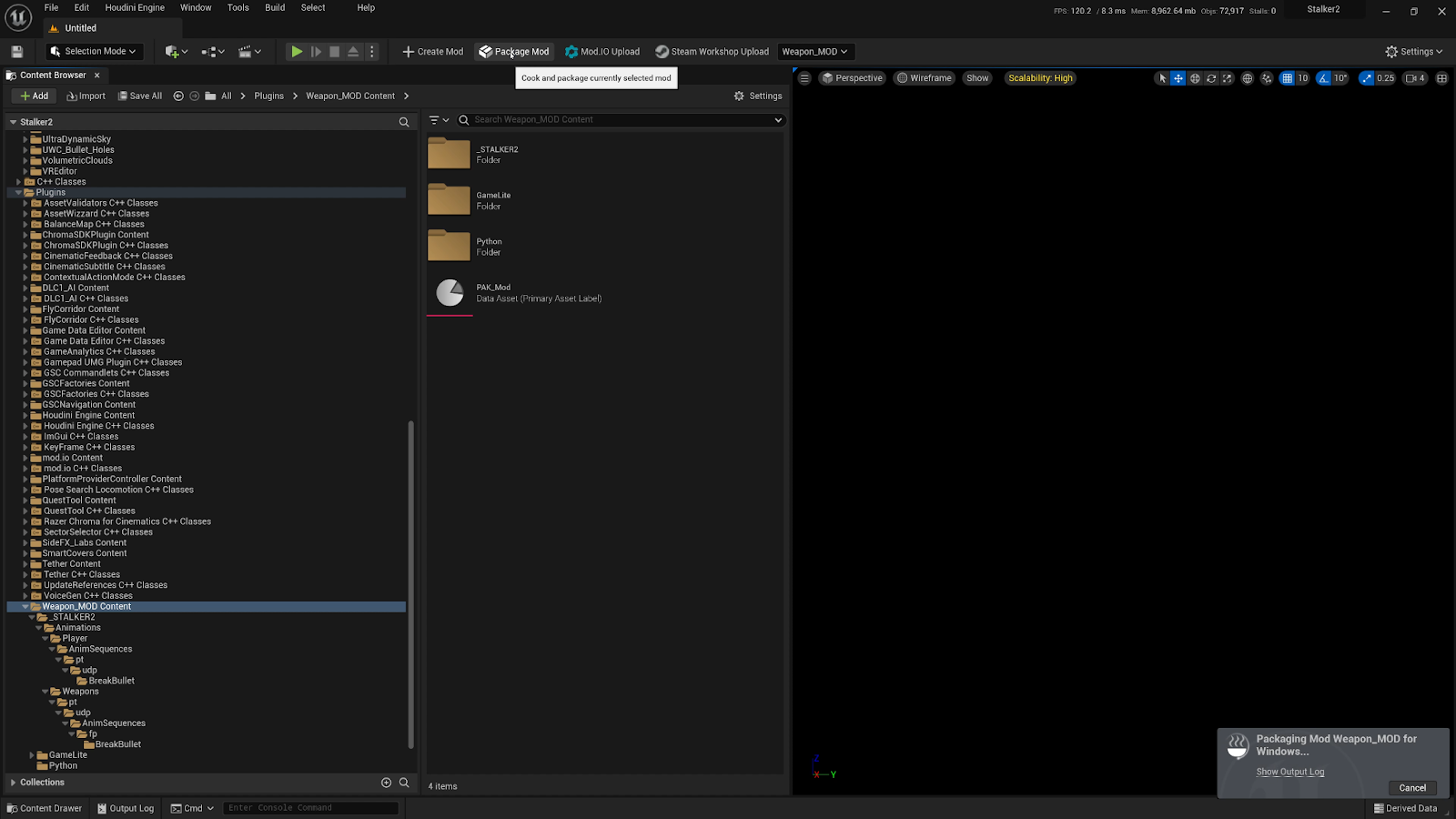The width and height of the screenshot is (1456, 819).
Task: Toggle grid snapping in viewport
Action: tap(1287, 78)
